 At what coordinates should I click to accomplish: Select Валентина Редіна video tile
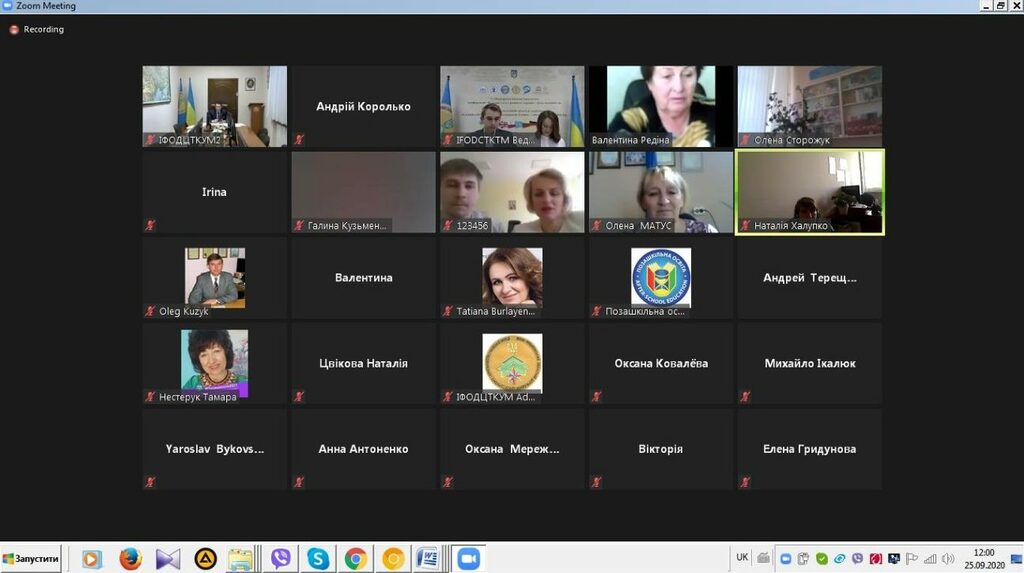click(x=661, y=106)
